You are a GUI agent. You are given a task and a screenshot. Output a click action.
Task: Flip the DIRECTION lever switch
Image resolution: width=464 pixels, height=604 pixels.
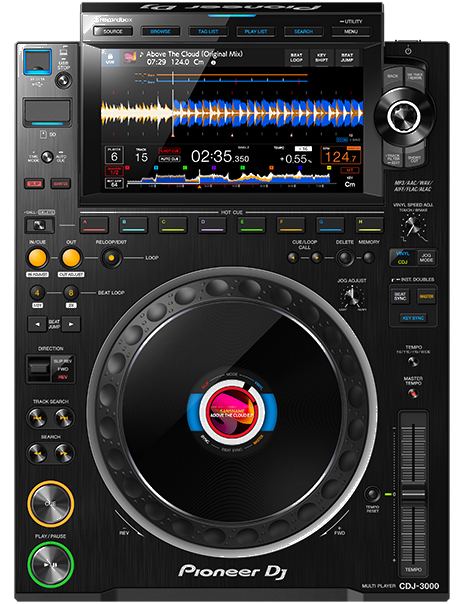click(x=39, y=368)
